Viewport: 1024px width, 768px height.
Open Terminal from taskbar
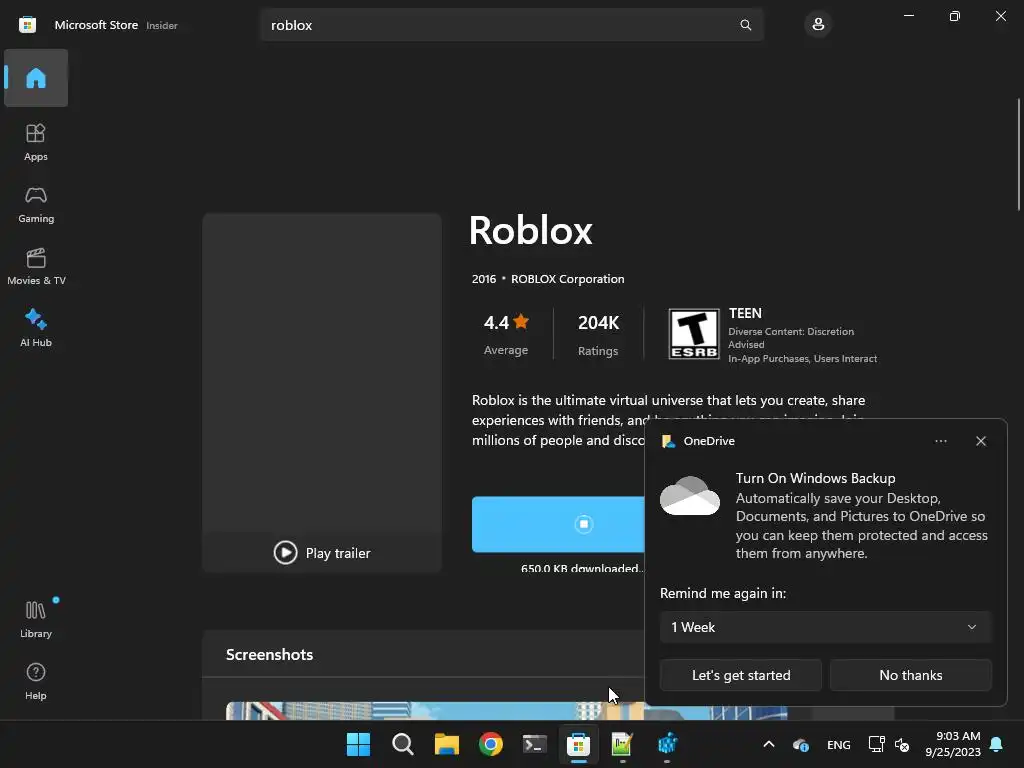[x=534, y=744]
